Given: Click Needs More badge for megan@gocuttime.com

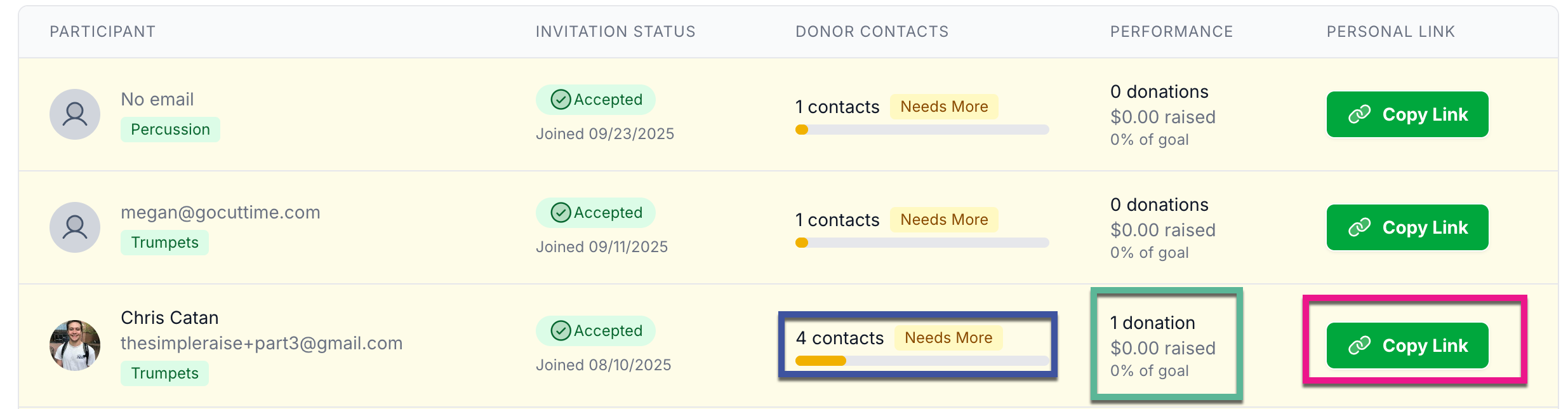Looking at the screenshot, I should pyautogui.click(x=943, y=220).
